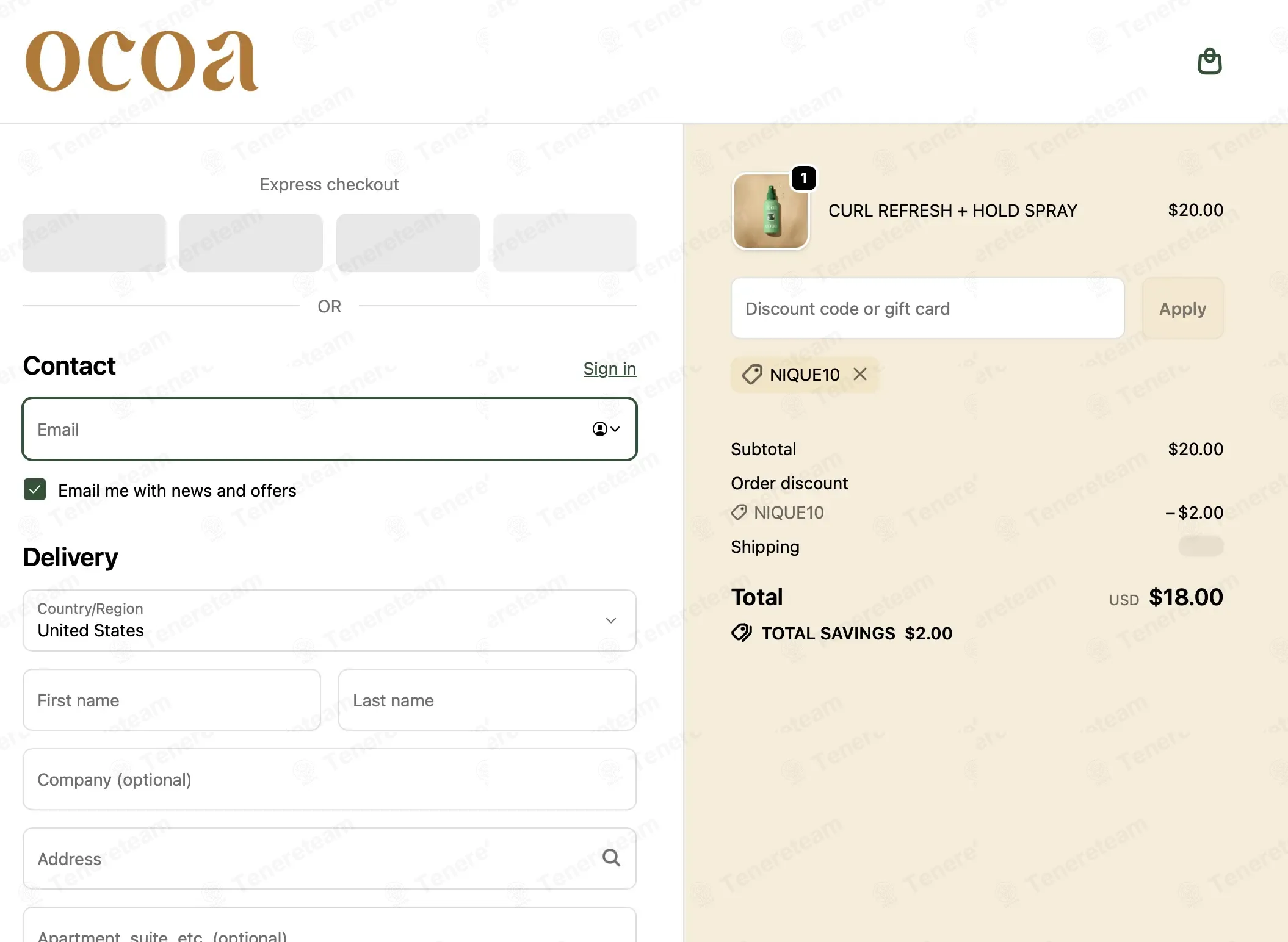Go to the ocoa logo homepage

(142, 61)
